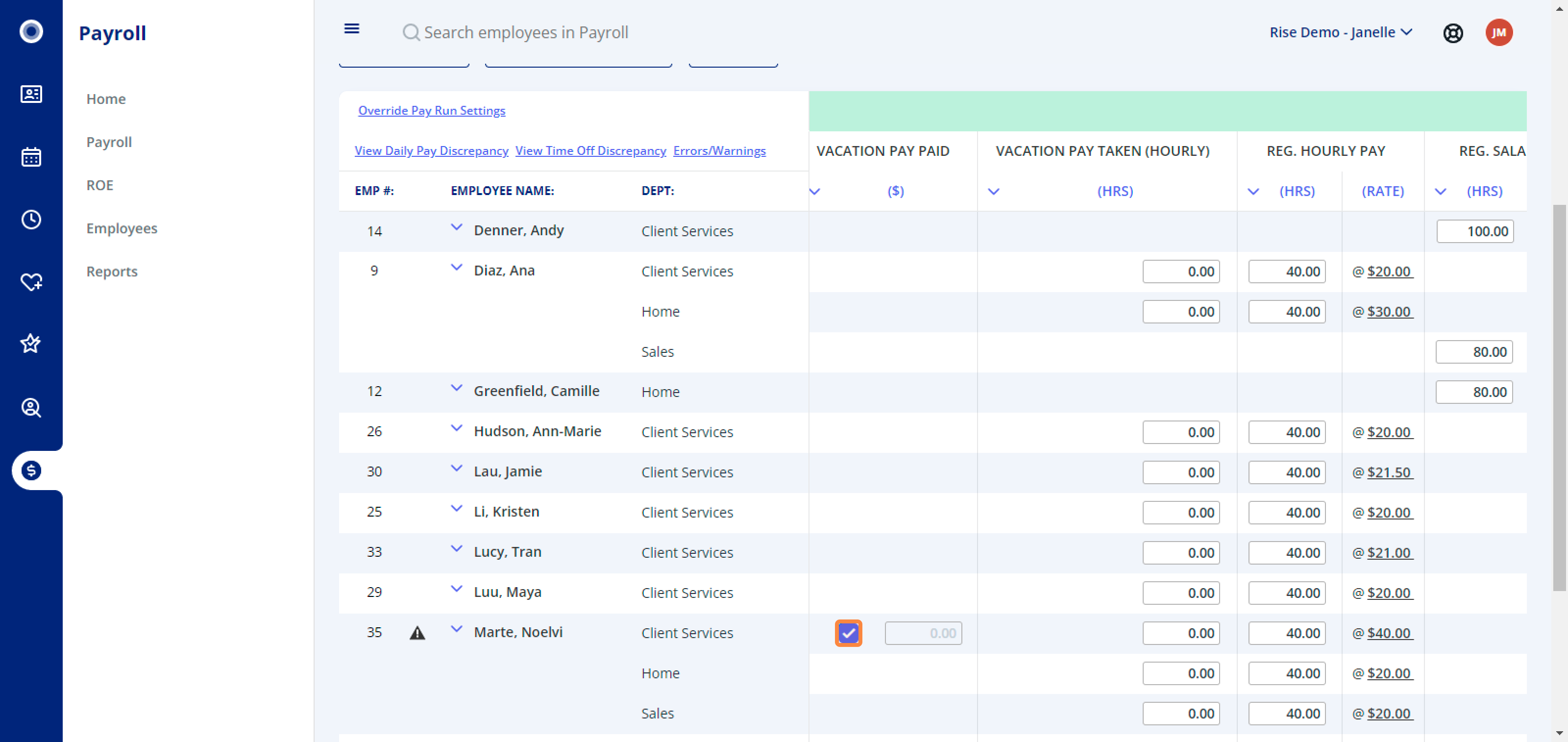Expand the Rise Demo - Janelle account dropdown

click(x=1340, y=32)
